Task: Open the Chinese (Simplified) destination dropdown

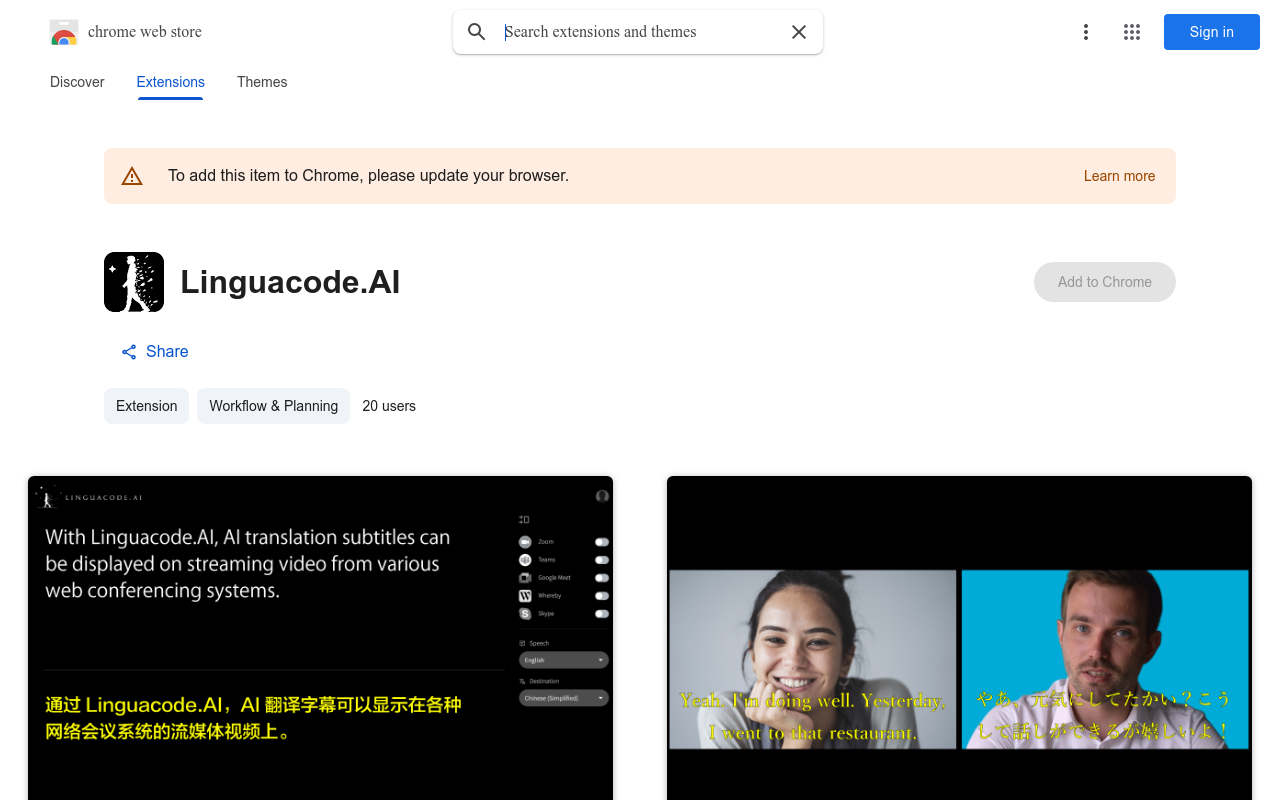Action: tap(564, 698)
